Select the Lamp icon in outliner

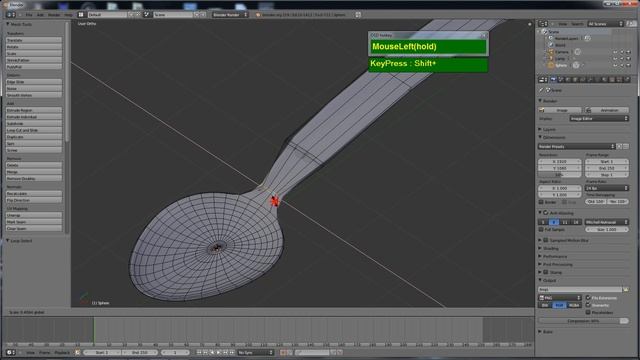point(550,58)
